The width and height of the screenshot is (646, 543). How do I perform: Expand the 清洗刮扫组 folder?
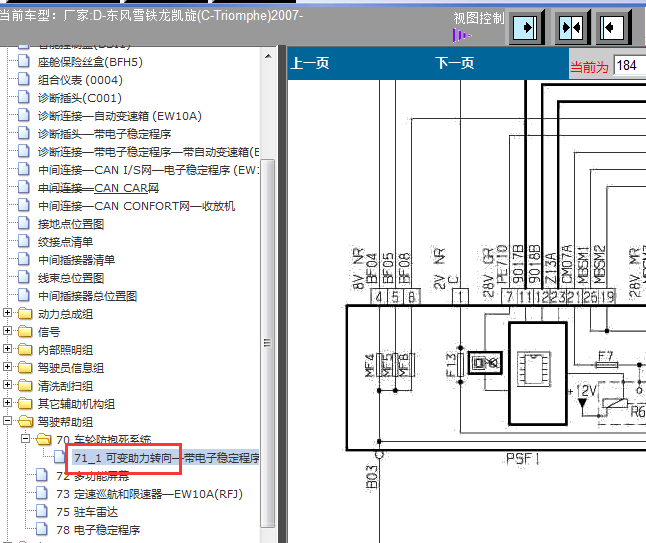7,385
